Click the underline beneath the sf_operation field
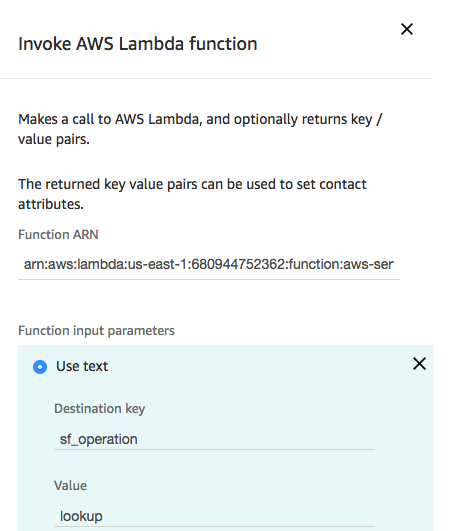 click(x=214, y=449)
